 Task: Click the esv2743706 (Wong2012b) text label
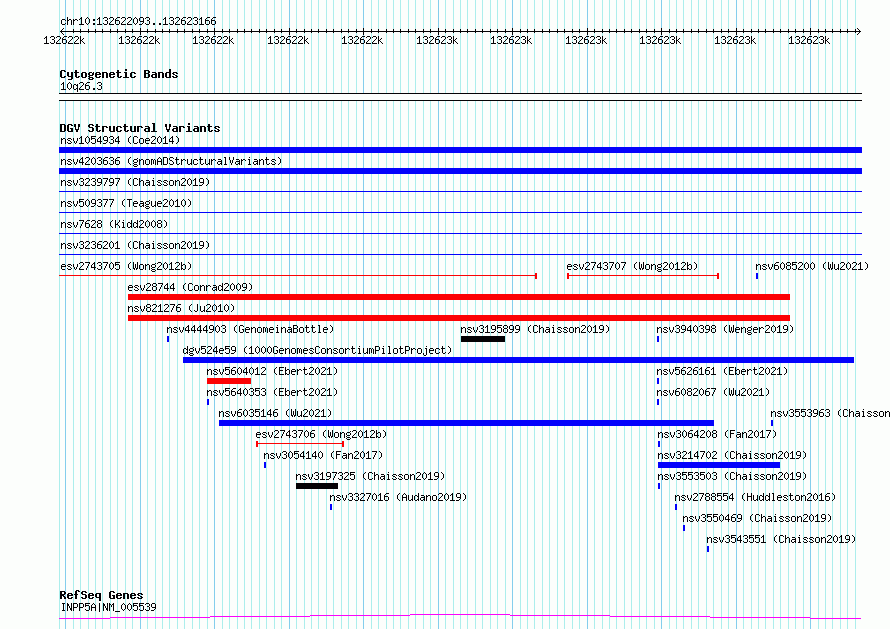(x=321, y=434)
